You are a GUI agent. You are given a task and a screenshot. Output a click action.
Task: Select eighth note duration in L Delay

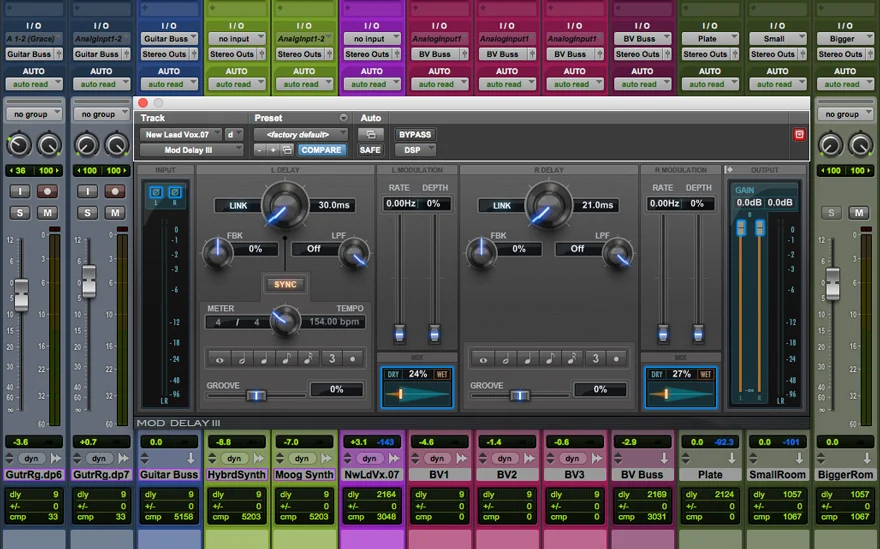click(x=286, y=359)
